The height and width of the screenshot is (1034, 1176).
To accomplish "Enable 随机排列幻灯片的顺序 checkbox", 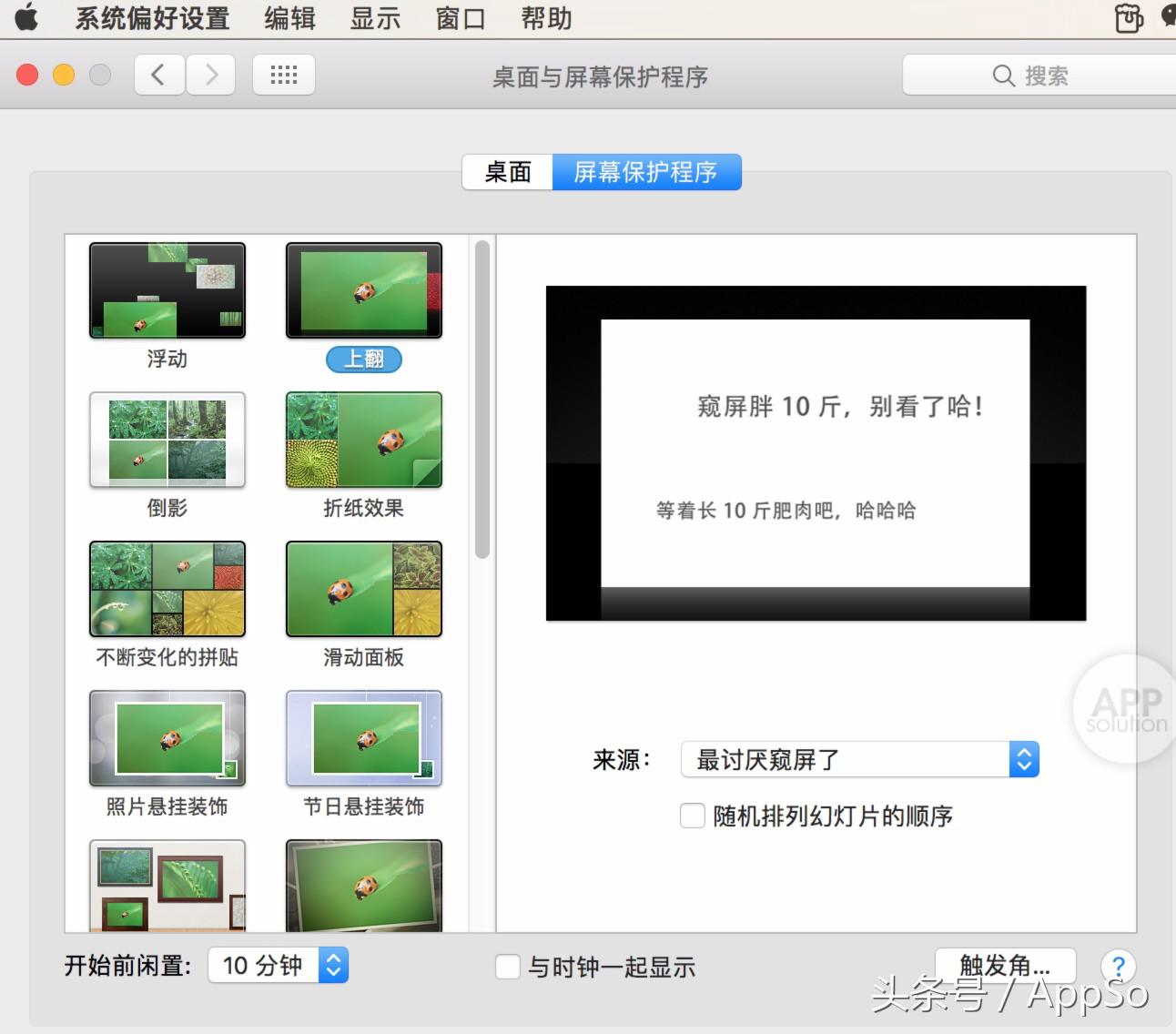I will click(x=693, y=816).
